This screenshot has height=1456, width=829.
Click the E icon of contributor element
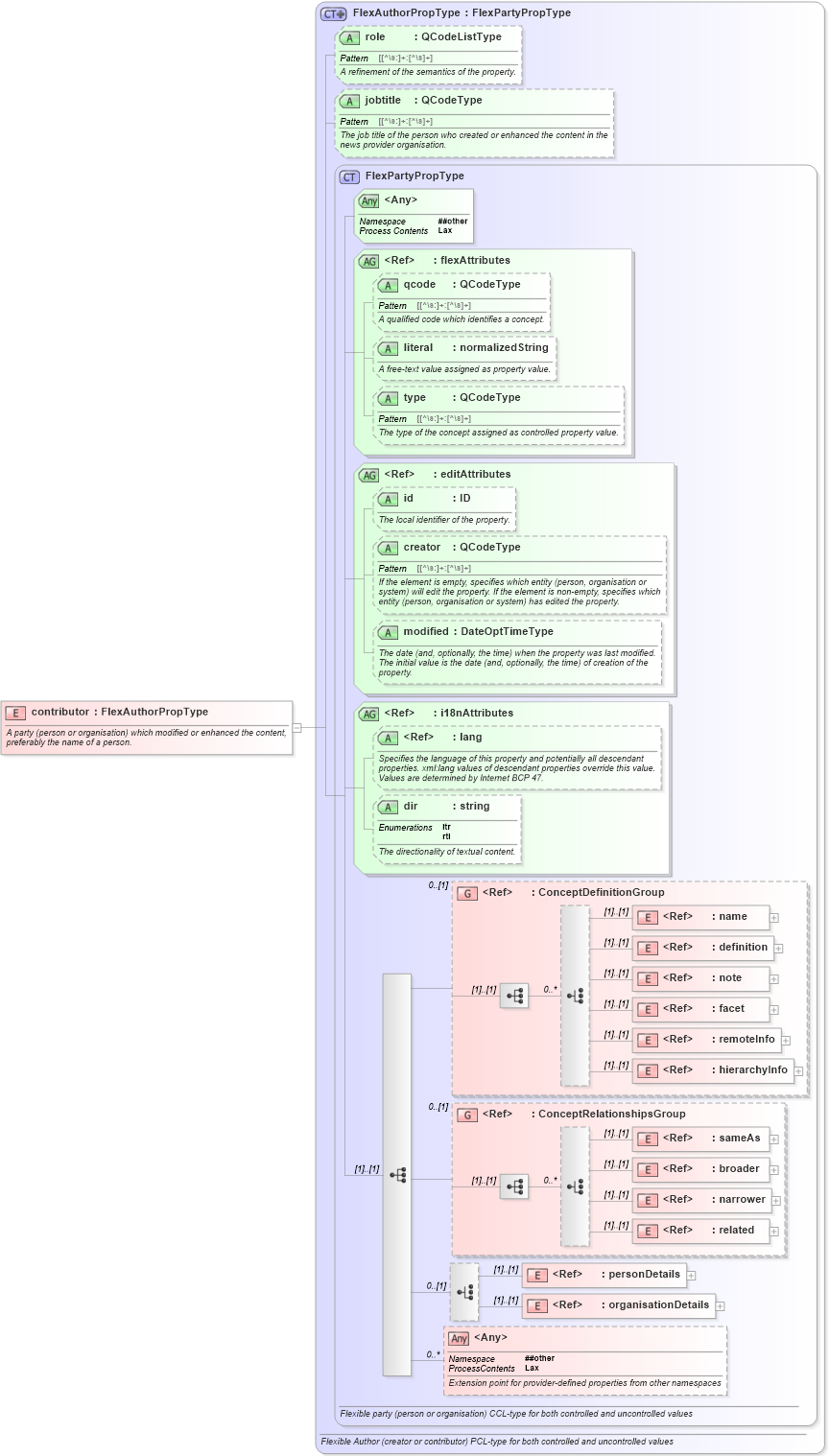coord(15,713)
